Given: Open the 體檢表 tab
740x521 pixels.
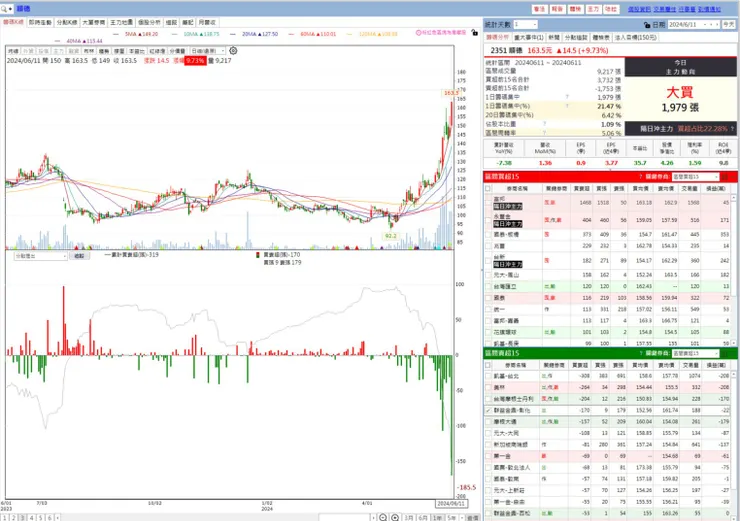Looking at the screenshot, I should point(601,37).
